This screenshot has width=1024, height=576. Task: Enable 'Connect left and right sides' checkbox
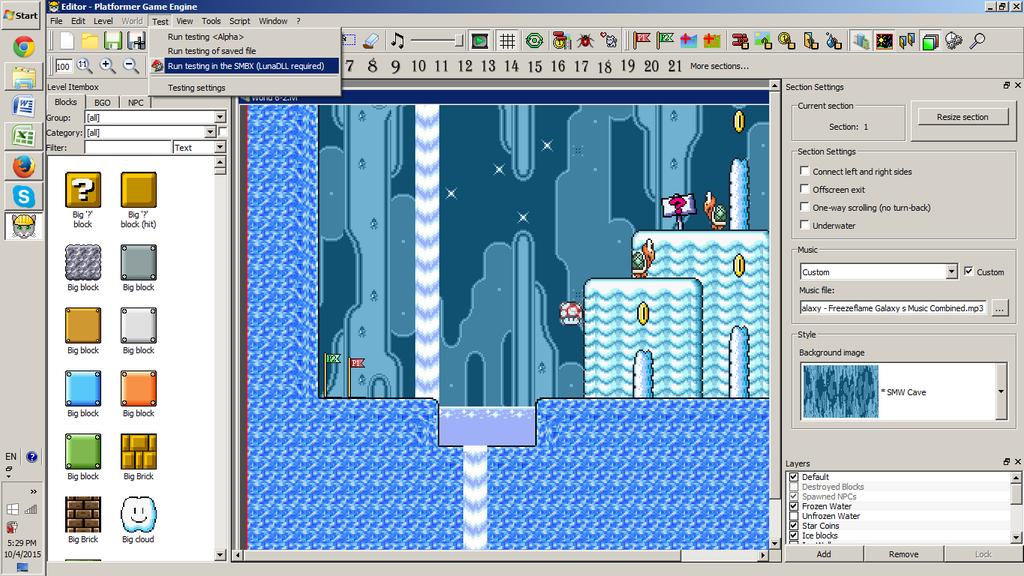tap(805, 171)
